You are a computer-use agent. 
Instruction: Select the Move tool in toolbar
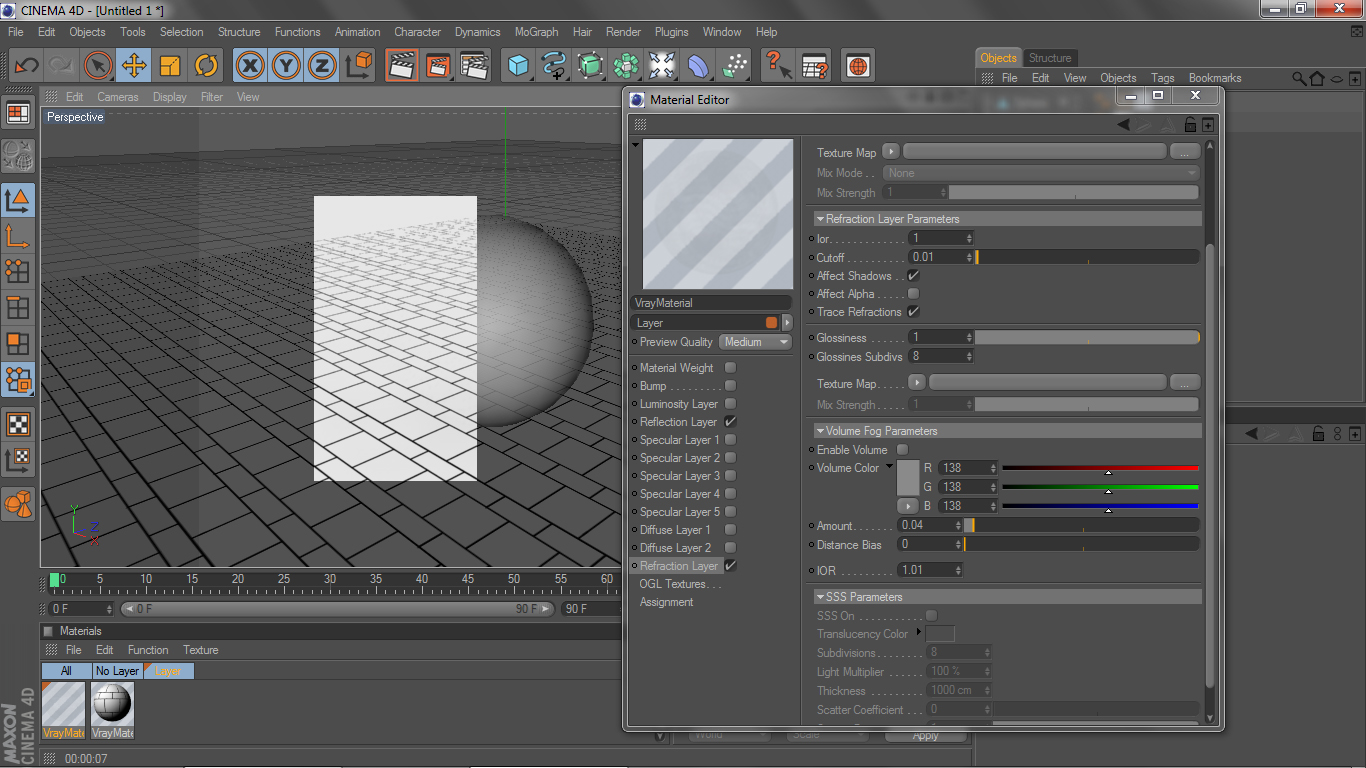coord(133,66)
